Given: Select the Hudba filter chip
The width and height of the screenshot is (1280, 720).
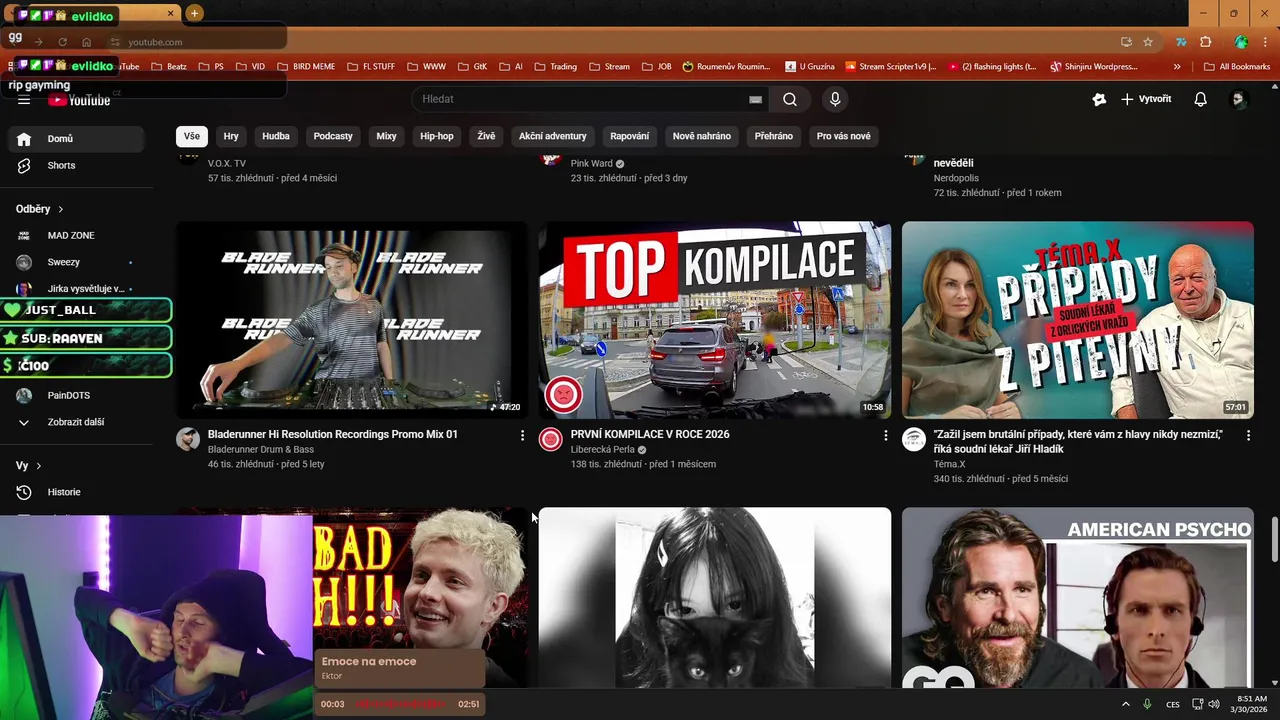Looking at the screenshot, I should (x=276, y=136).
